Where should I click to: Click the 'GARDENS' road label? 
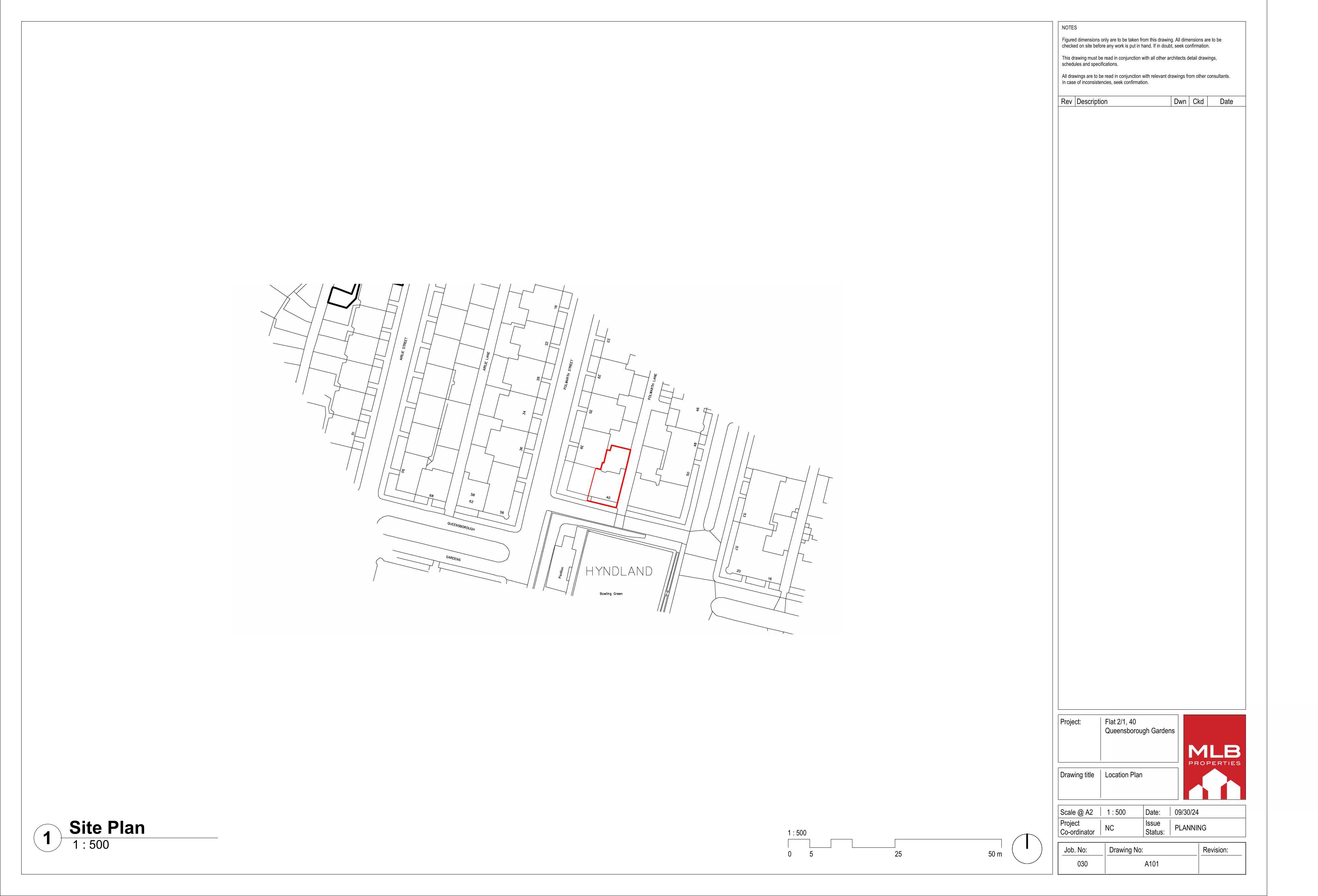point(453,559)
